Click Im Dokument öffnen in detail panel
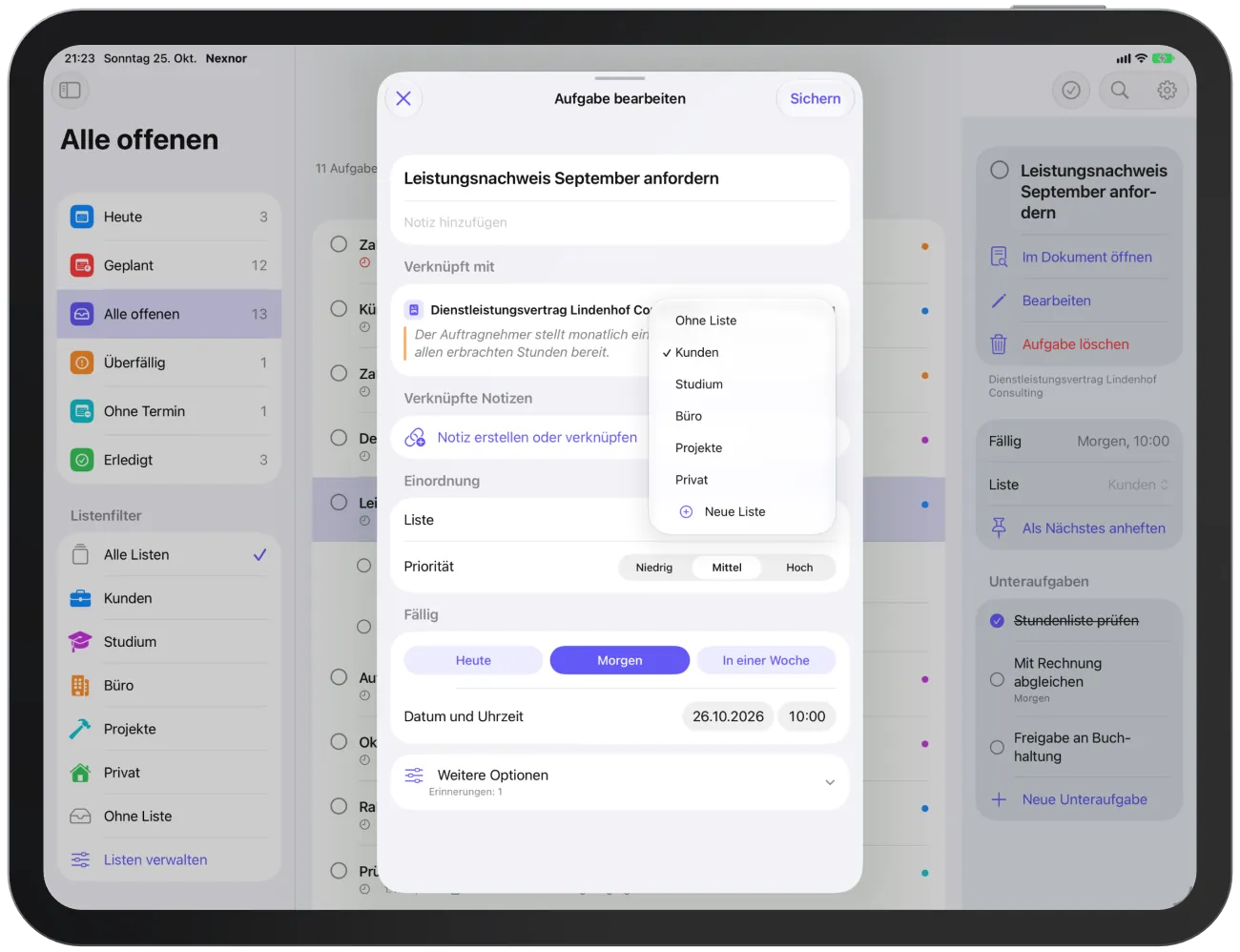Image resolution: width=1240 pixels, height=952 pixels. (x=1086, y=257)
